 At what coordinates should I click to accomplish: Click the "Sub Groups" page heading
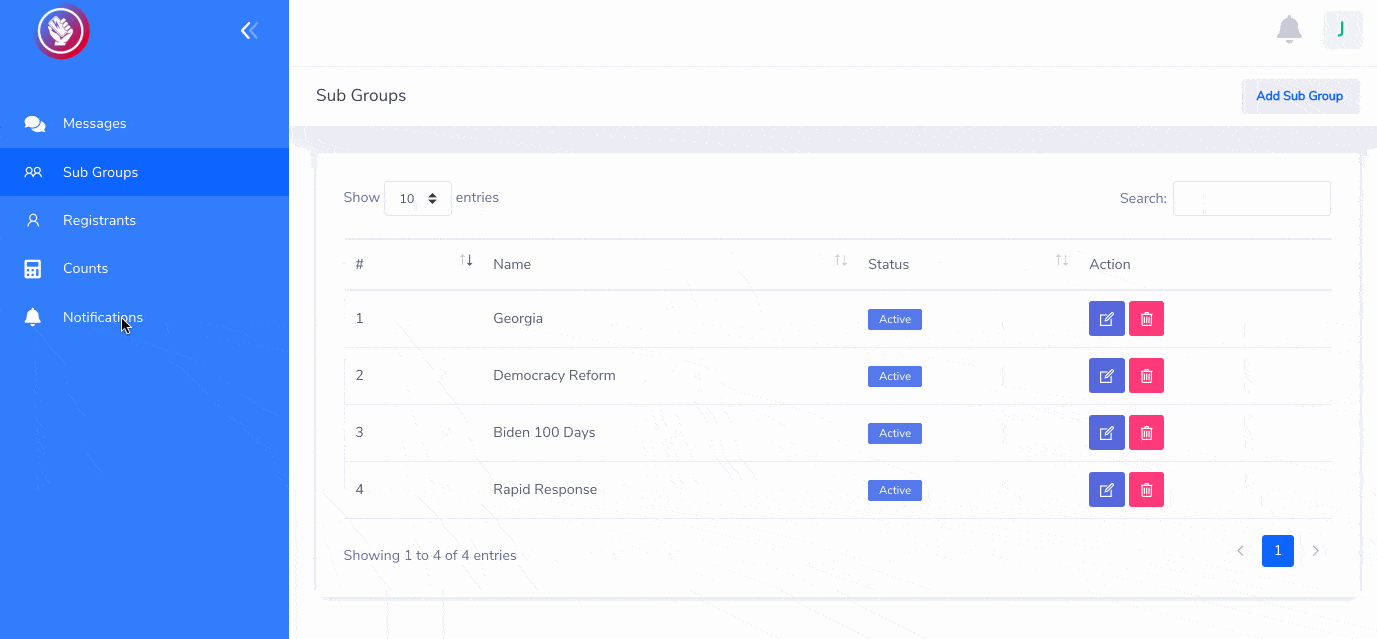point(361,96)
